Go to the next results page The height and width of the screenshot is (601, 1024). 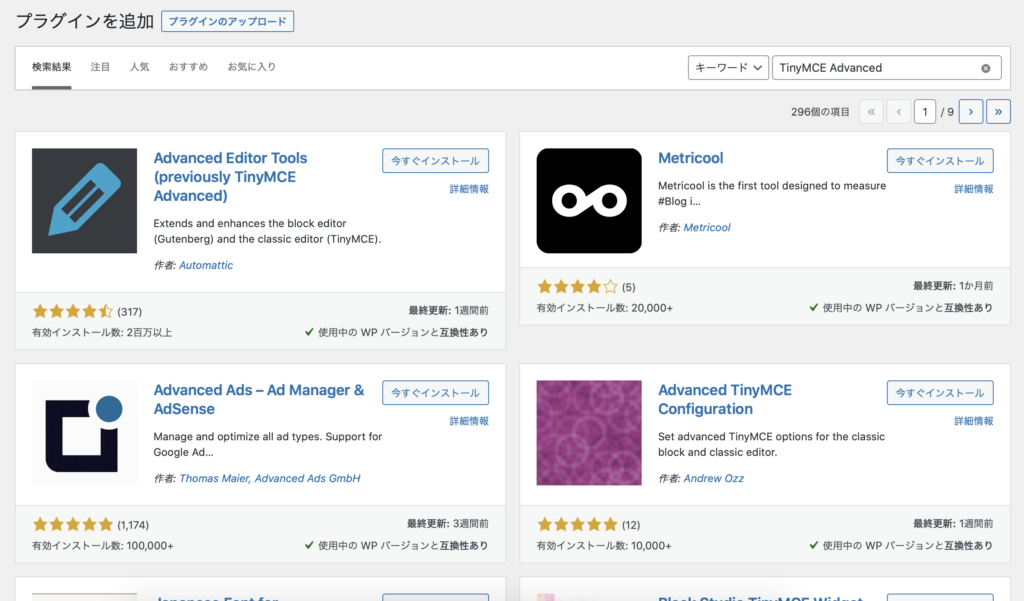point(970,112)
